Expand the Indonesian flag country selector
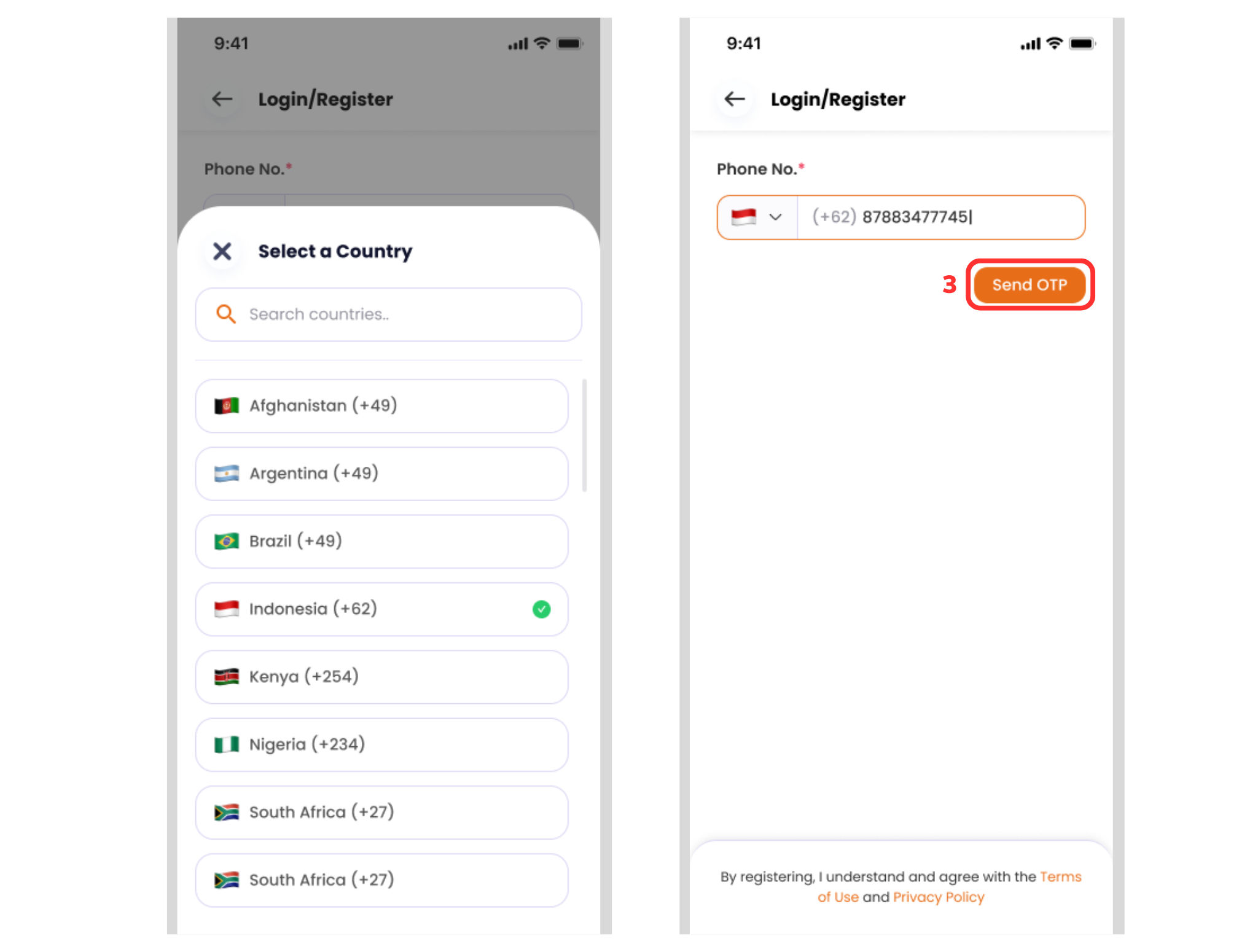Image resolution: width=1258 pixels, height=952 pixels. pos(757,217)
